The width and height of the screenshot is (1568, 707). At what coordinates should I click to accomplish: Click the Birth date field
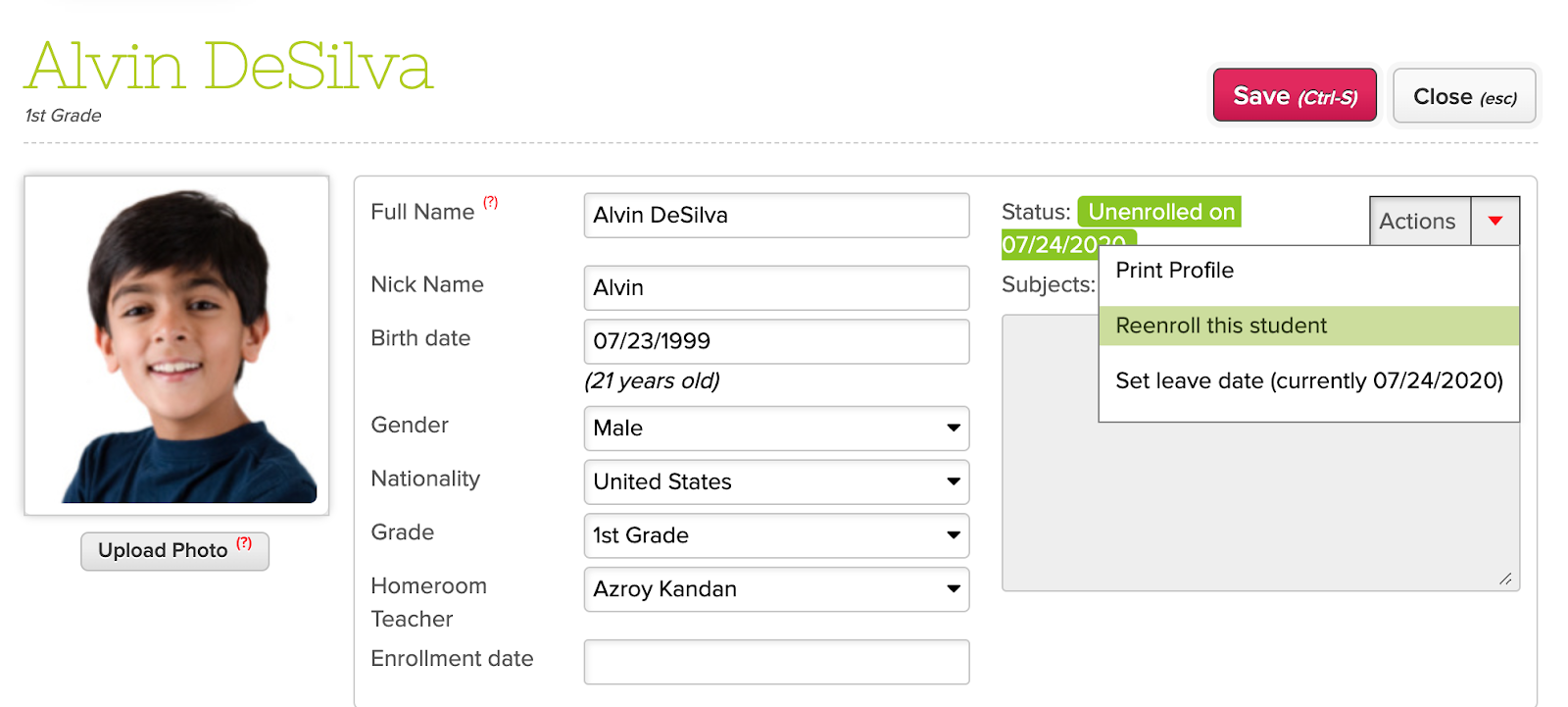[776, 341]
